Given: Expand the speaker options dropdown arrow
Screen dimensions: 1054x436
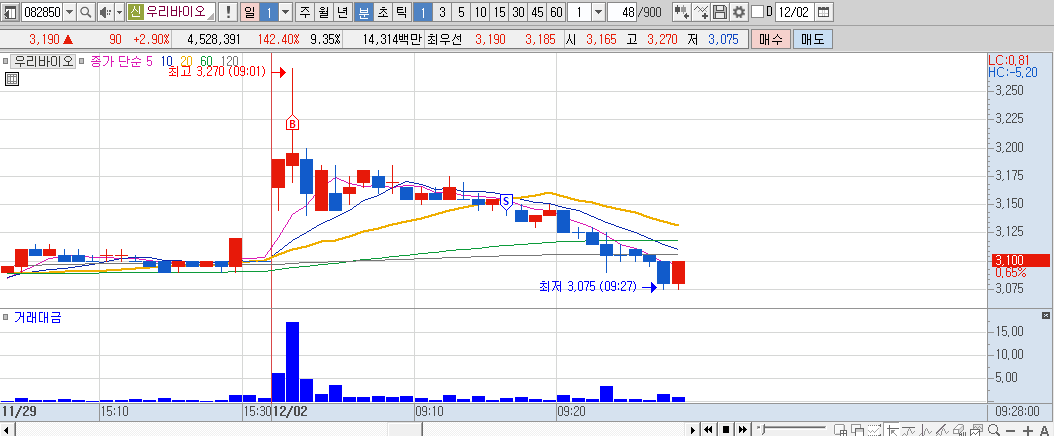Looking at the screenshot, I should pos(119,12).
